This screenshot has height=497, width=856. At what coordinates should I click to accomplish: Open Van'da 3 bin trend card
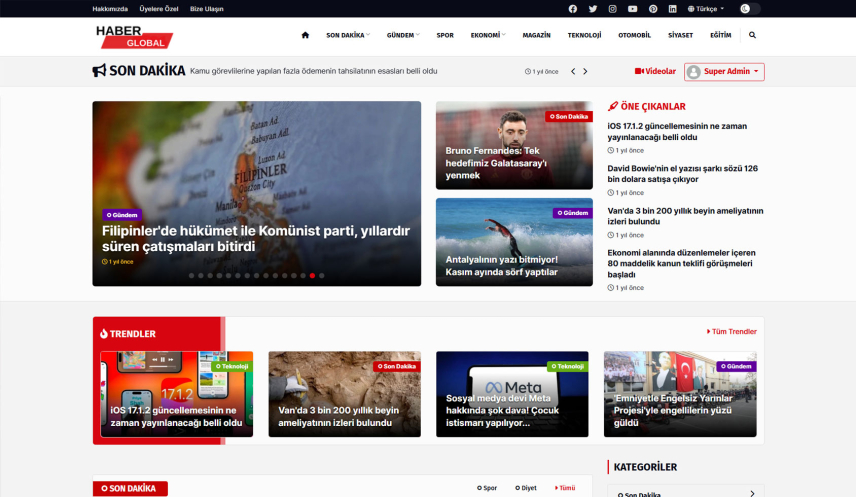[344, 394]
